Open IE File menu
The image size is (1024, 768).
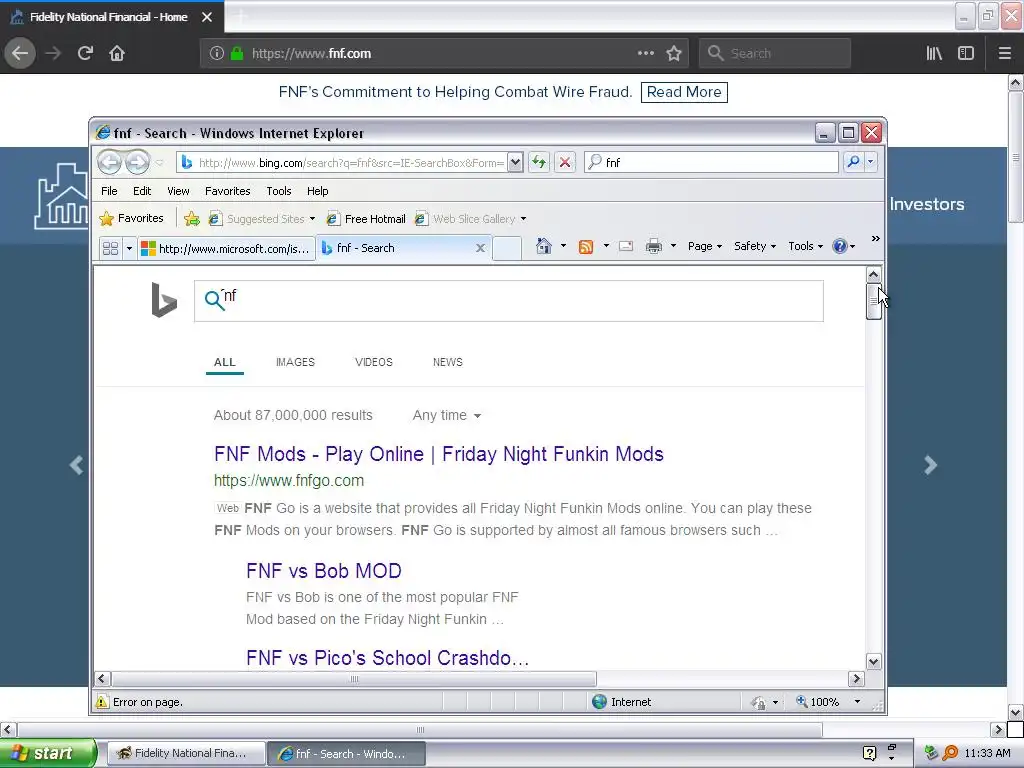click(x=109, y=191)
